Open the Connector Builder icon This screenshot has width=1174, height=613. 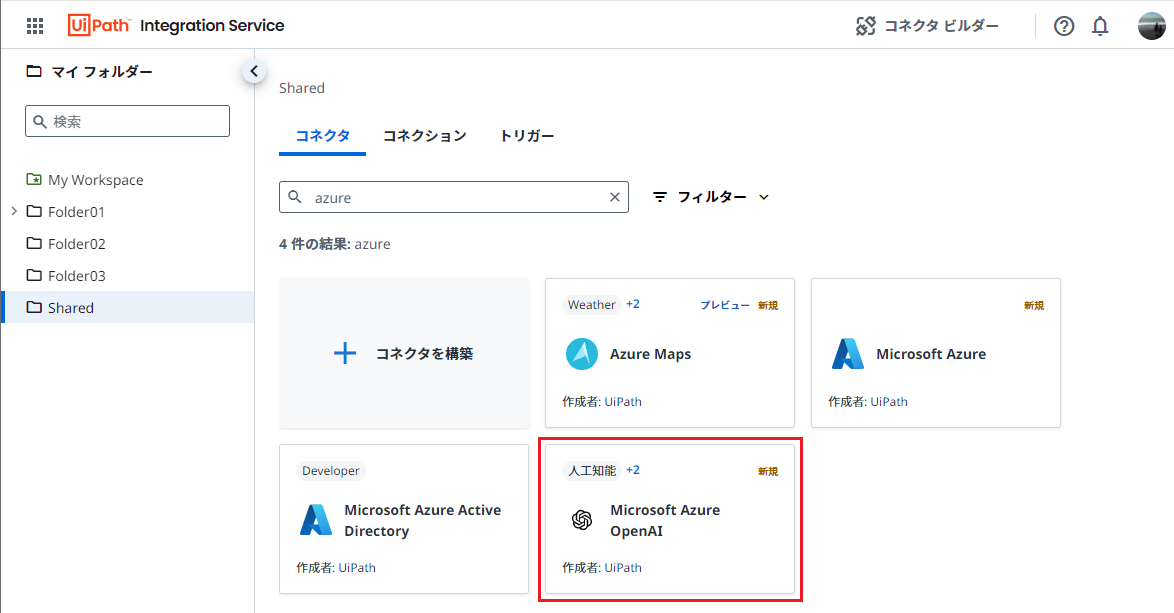[x=866, y=25]
